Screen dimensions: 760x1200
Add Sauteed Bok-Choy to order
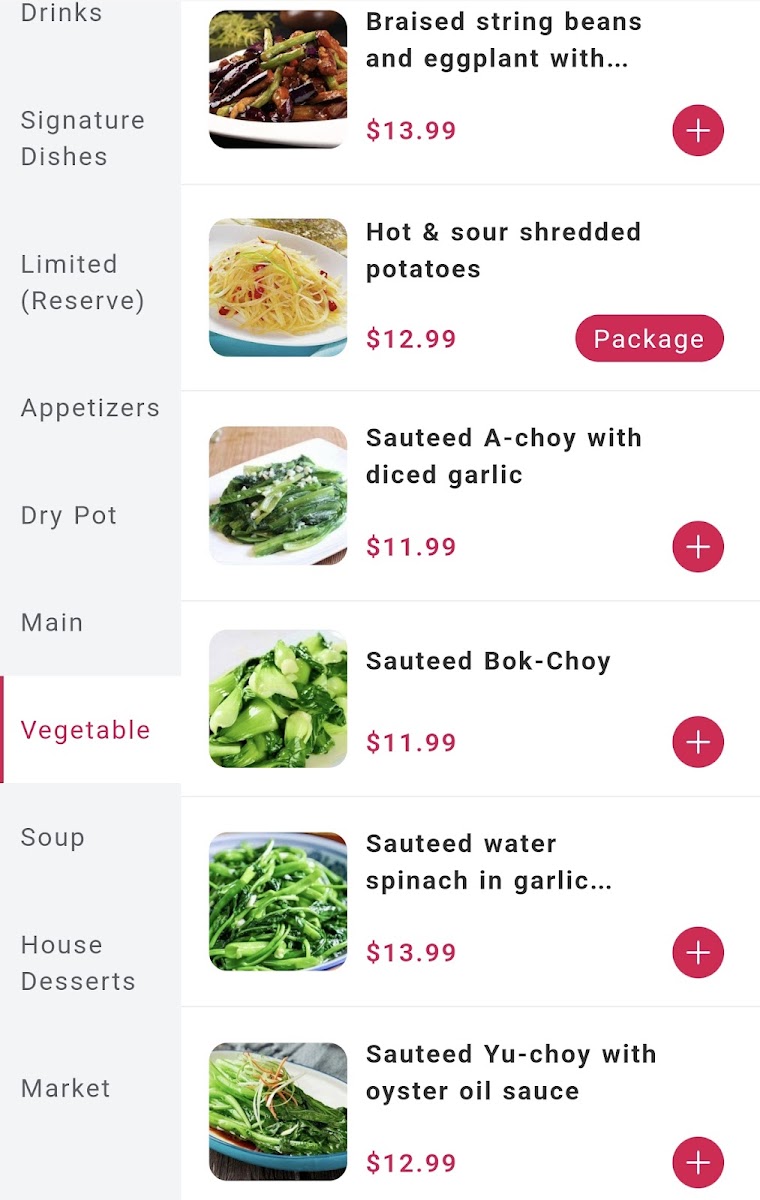[x=698, y=742]
